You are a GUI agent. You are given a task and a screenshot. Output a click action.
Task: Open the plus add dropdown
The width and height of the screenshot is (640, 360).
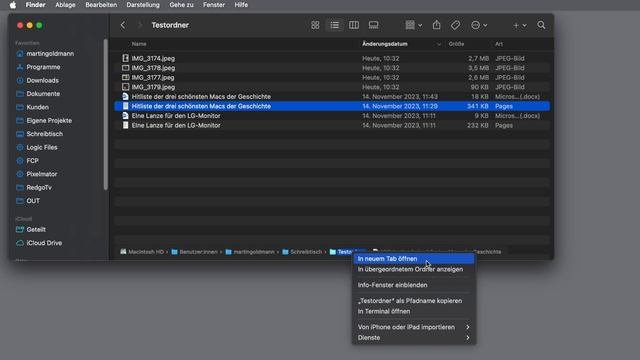520,25
